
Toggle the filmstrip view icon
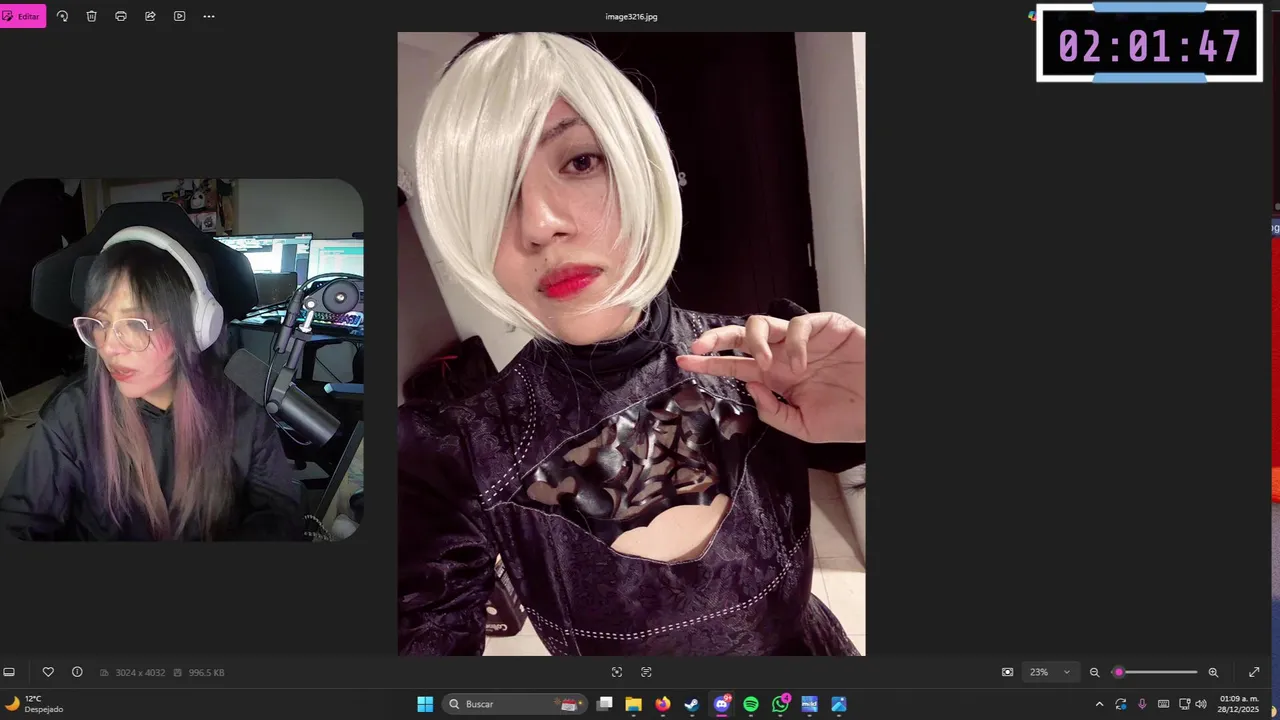click(9, 672)
